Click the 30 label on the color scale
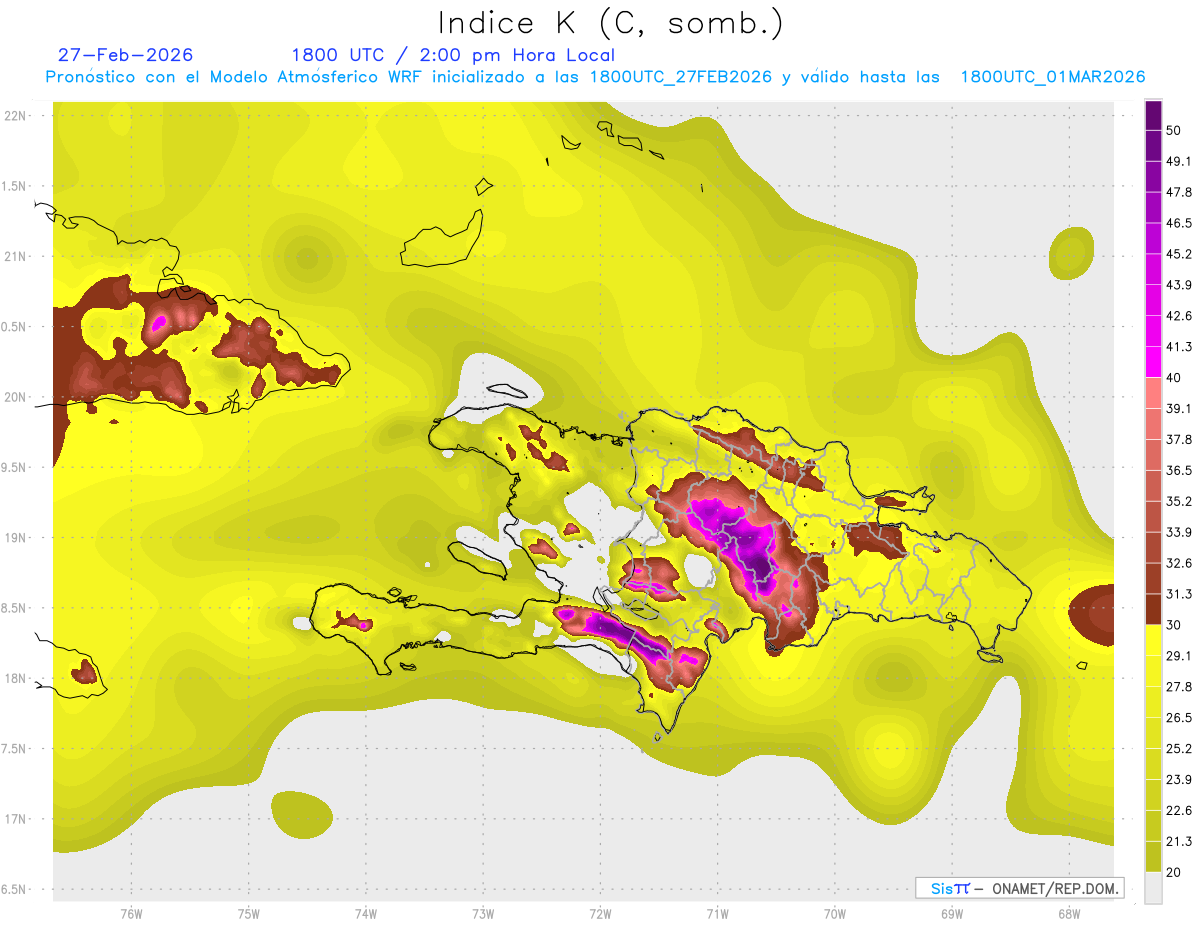1200x927 pixels. [x=1173, y=625]
